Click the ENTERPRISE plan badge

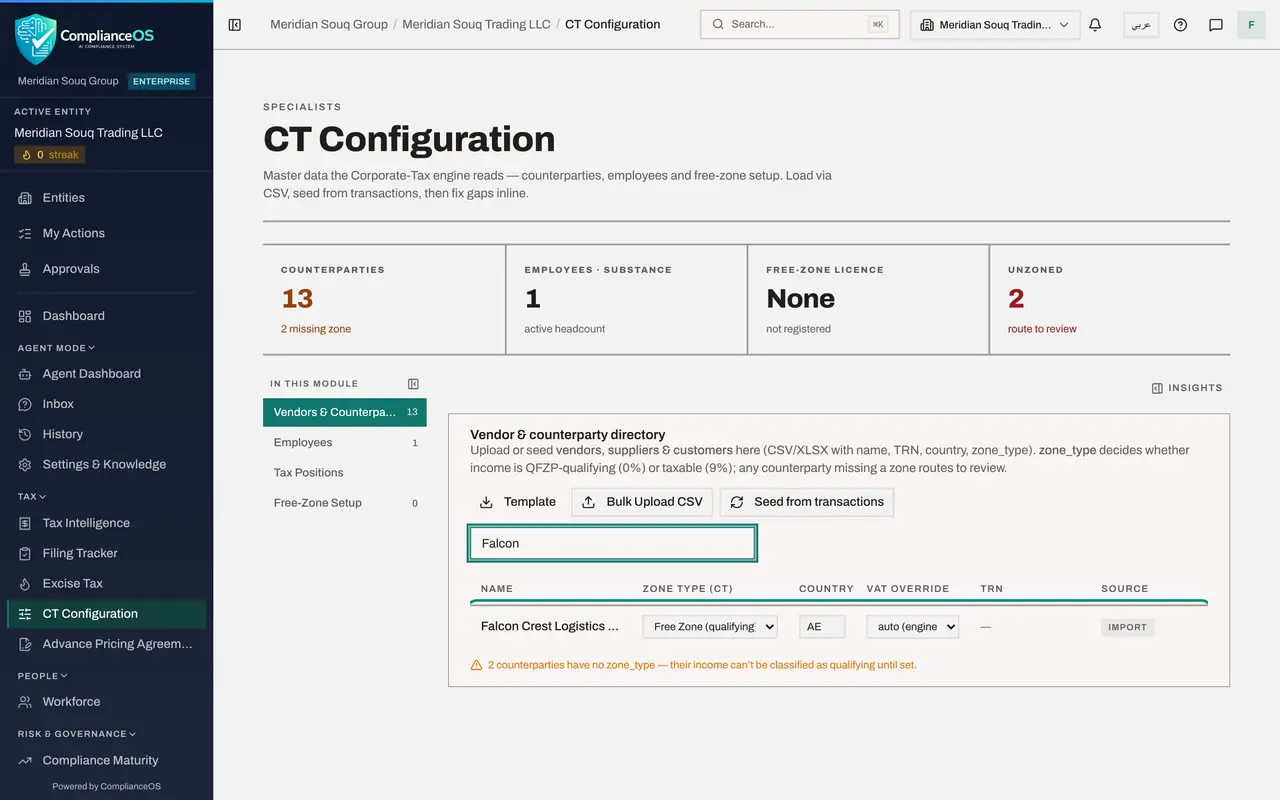[161, 81]
